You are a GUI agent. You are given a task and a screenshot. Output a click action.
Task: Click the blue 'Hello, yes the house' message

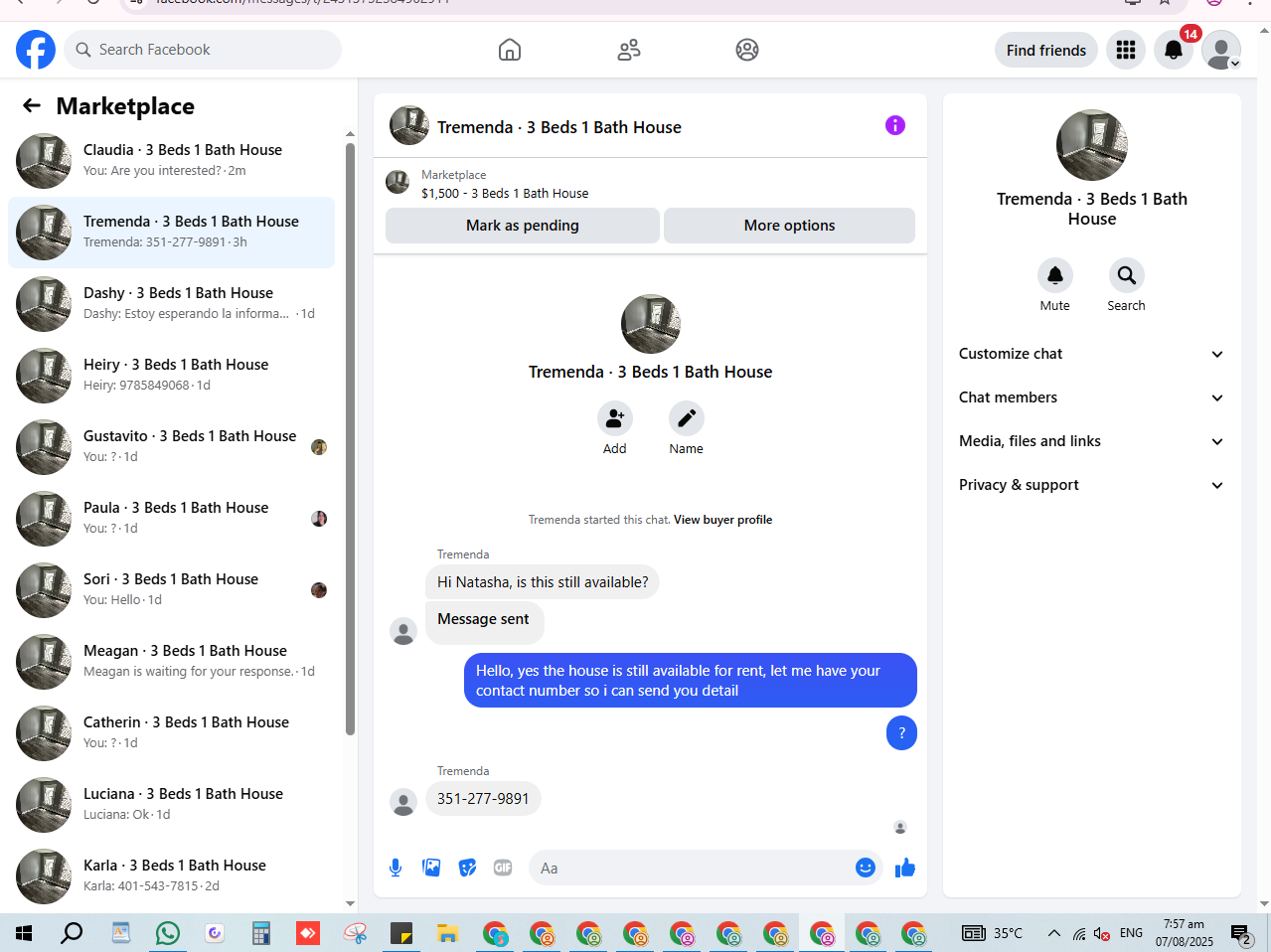(x=691, y=681)
